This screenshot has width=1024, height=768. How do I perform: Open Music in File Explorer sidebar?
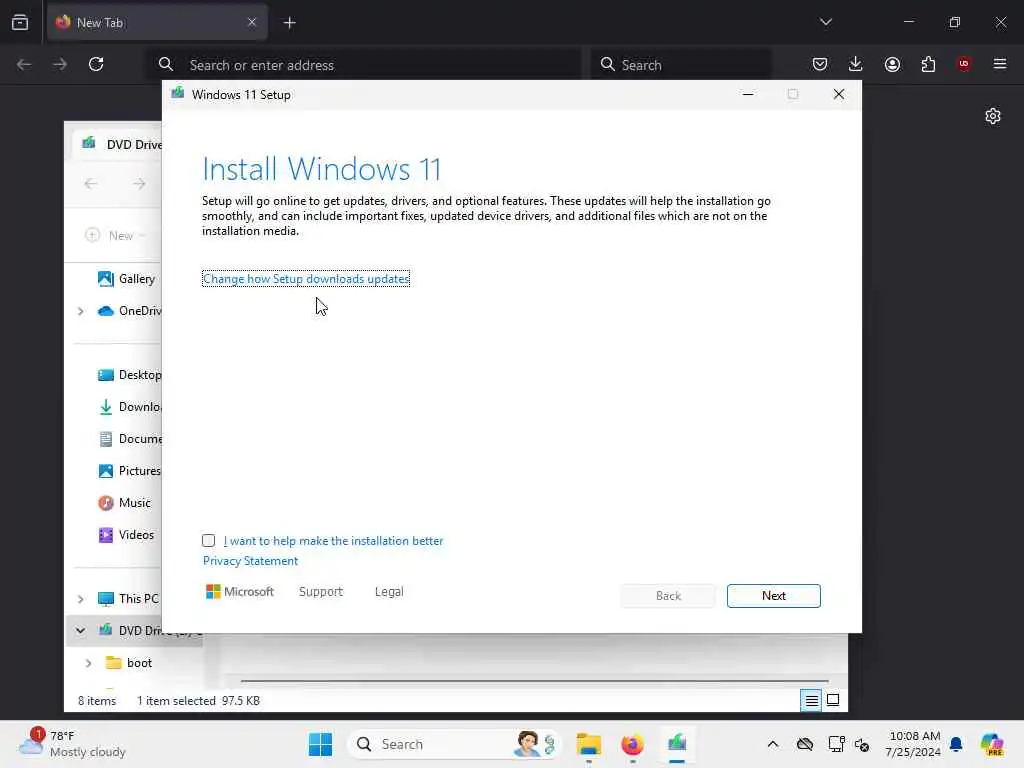coord(124,503)
